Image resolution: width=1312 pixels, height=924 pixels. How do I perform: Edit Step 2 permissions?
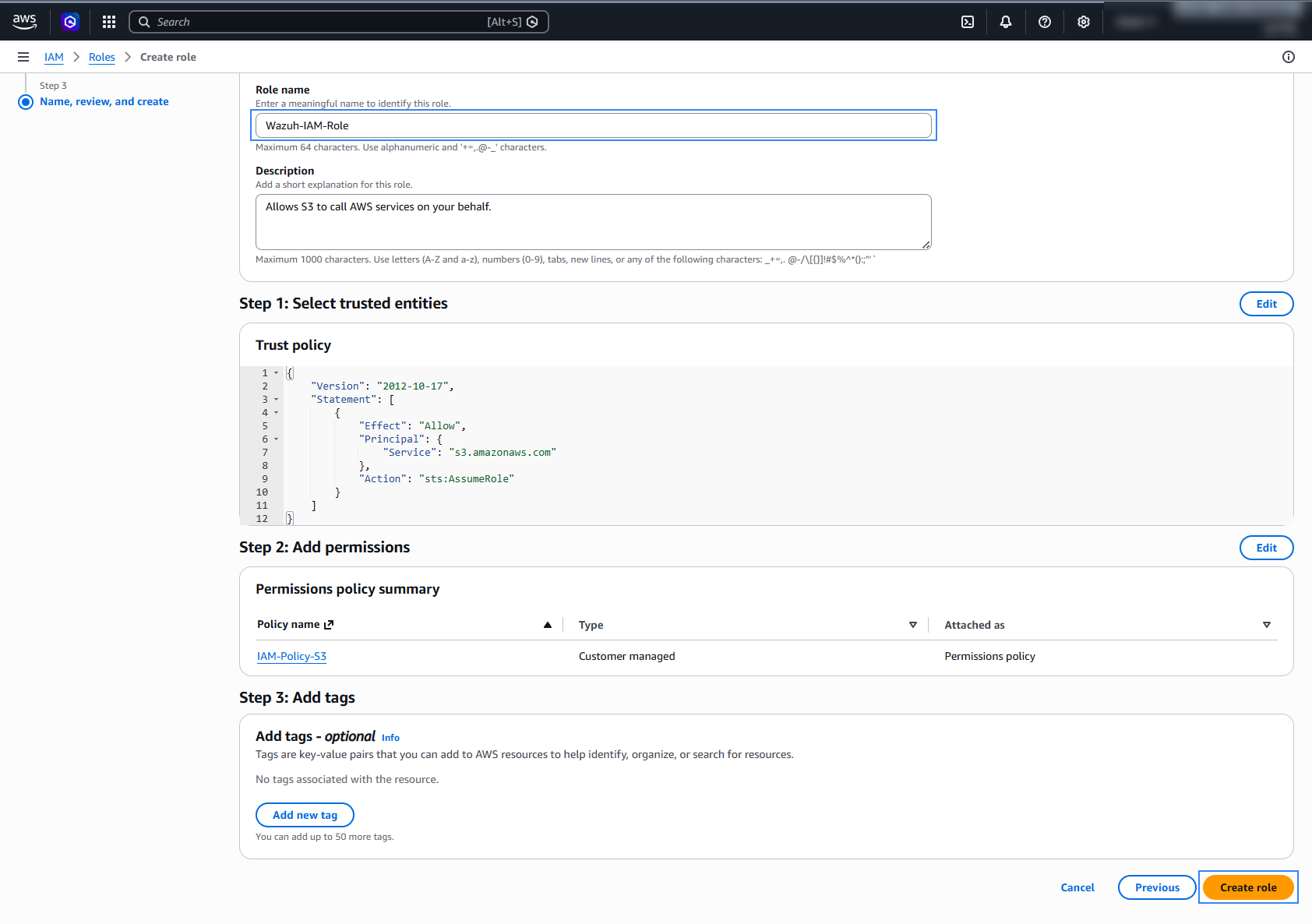click(x=1266, y=548)
